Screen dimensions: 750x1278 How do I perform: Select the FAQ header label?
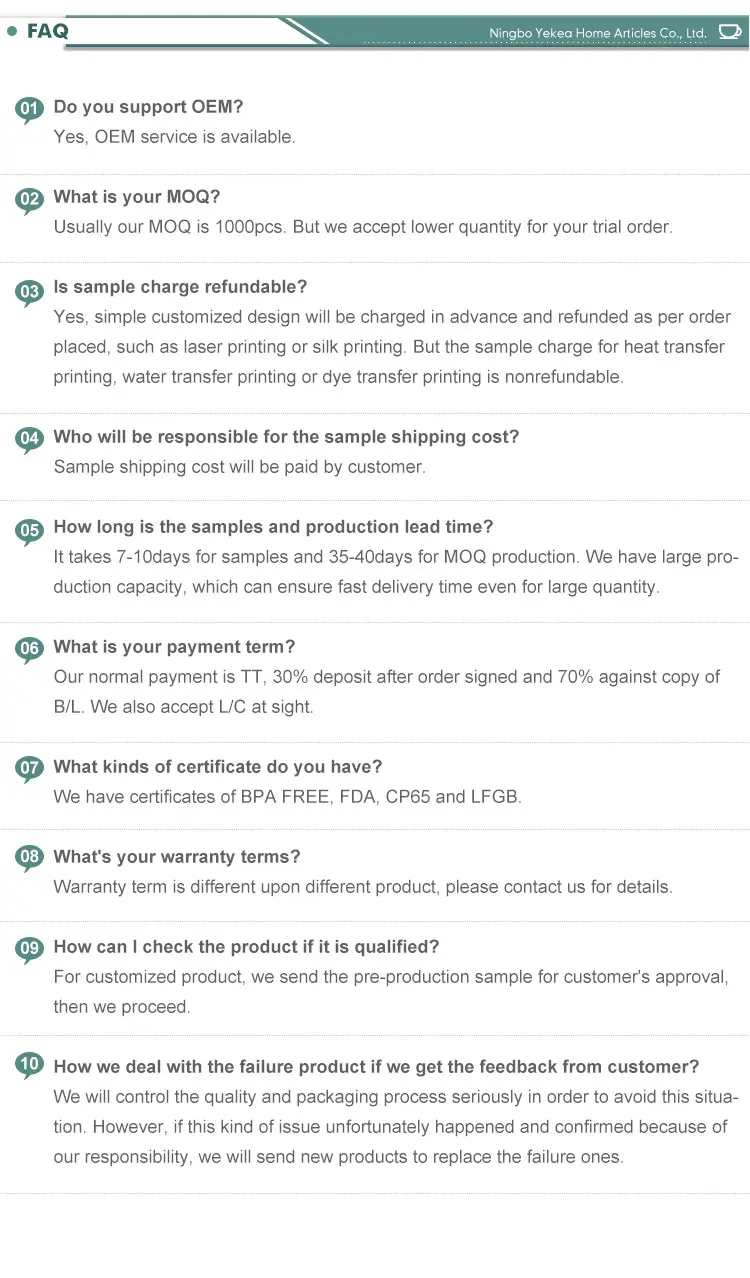click(47, 31)
